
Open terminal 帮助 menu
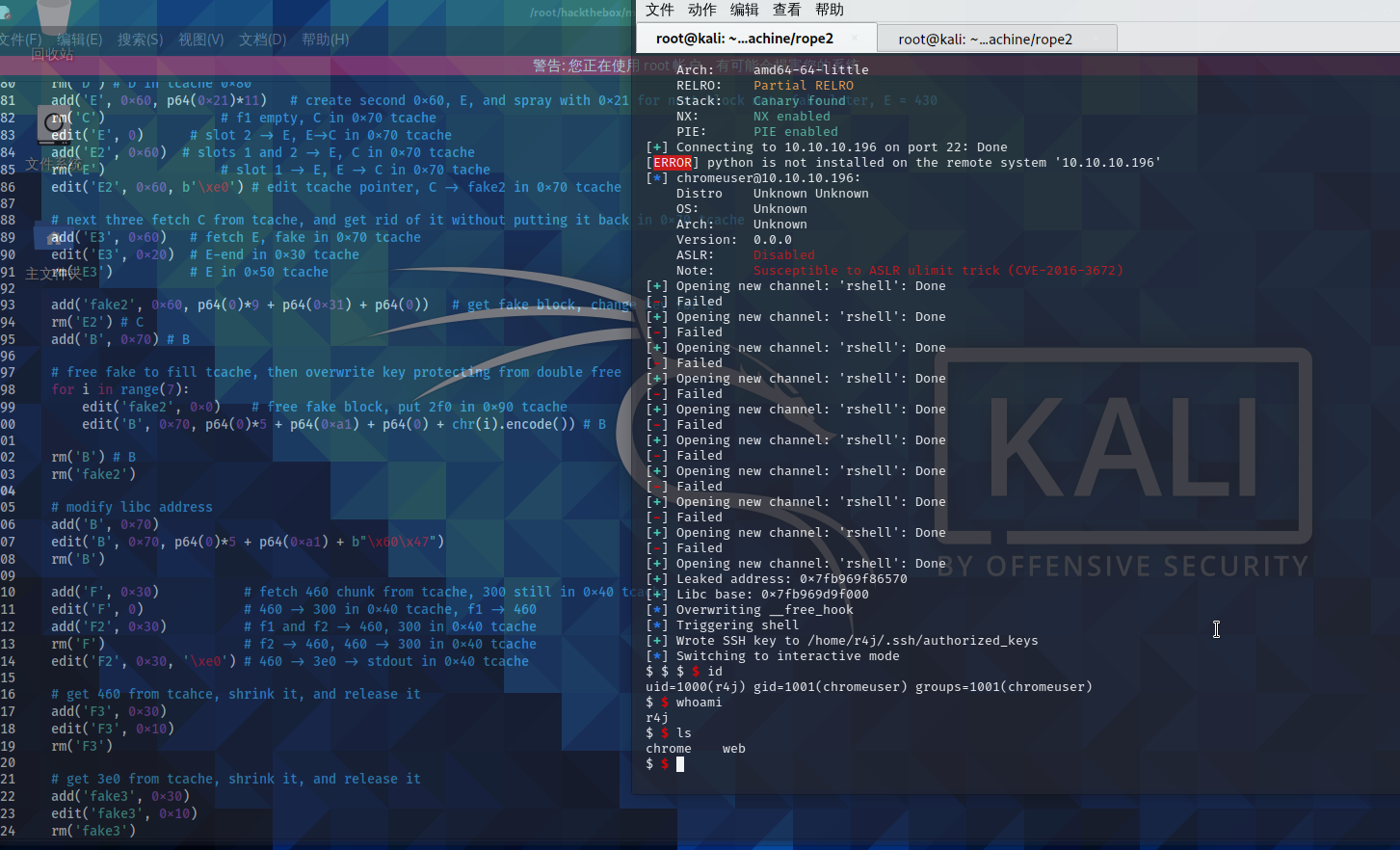click(830, 10)
